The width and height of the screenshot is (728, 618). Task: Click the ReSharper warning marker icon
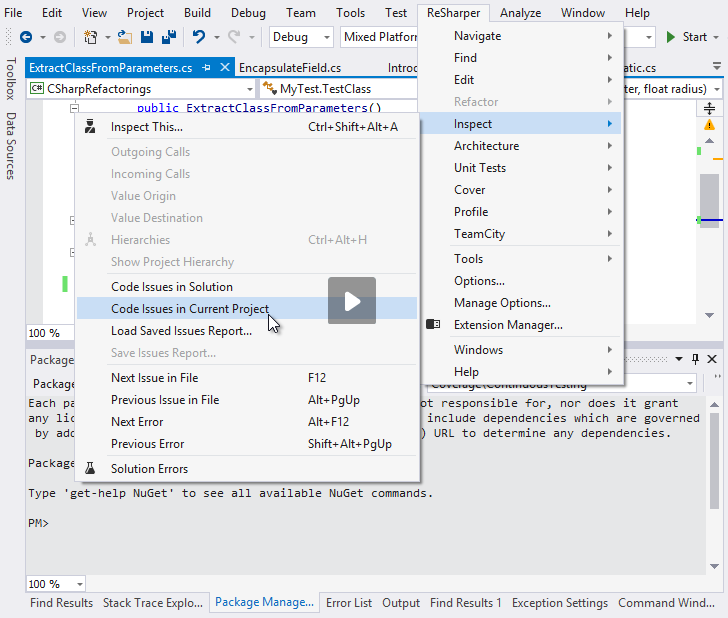(x=709, y=124)
